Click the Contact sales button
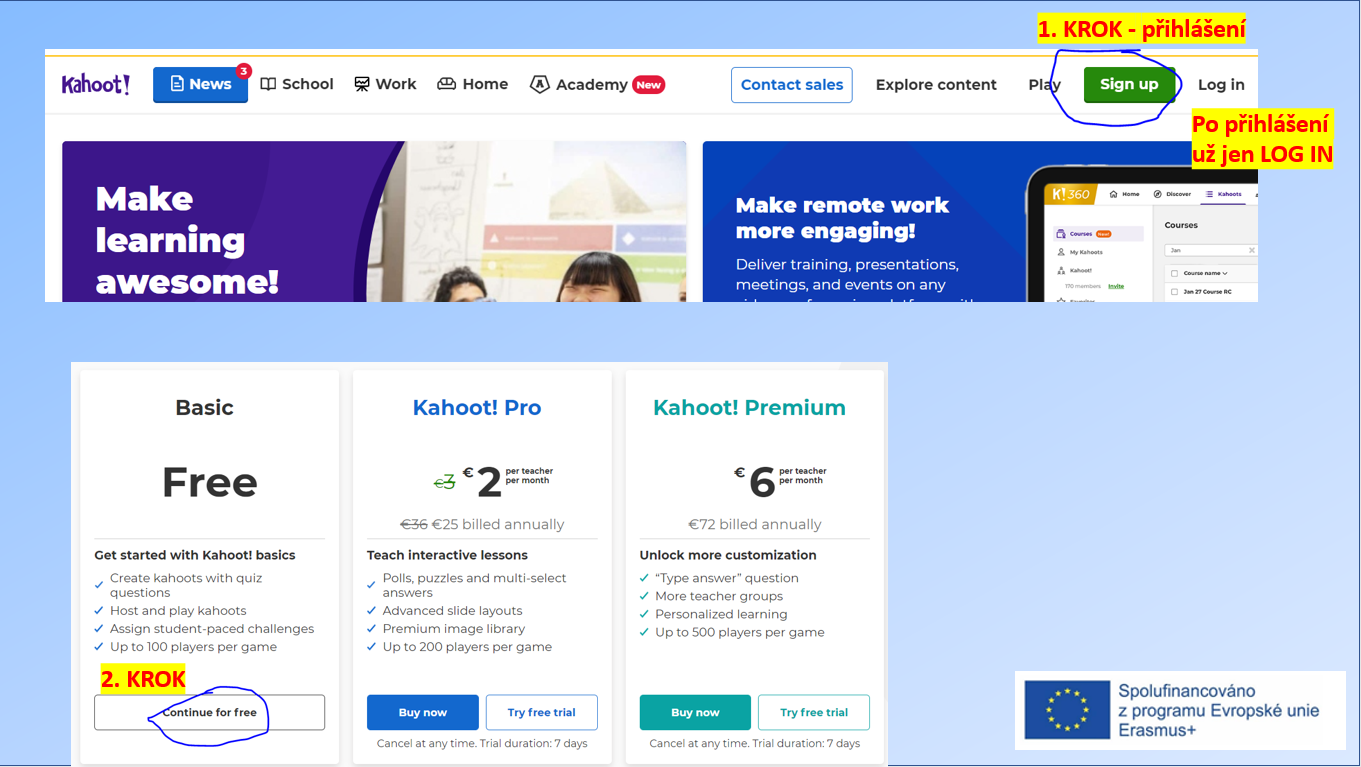The width and height of the screenshot is (1361, 767). click(792, 84)
